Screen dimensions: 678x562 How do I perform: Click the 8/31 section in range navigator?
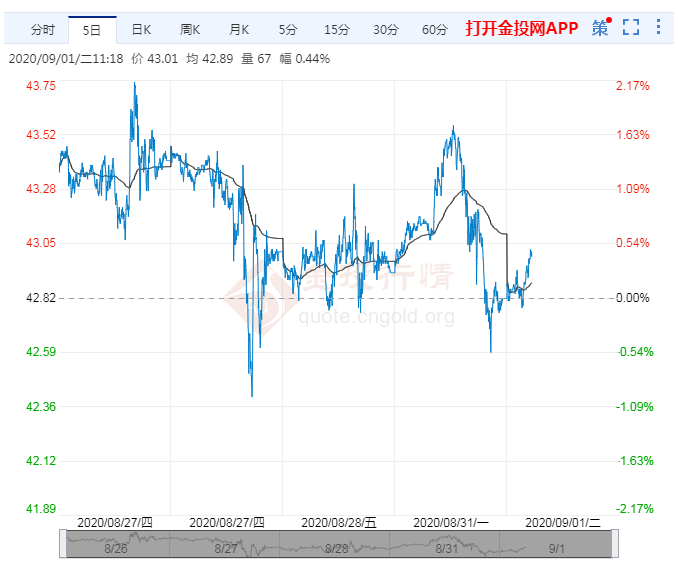pyautogui.click(x=447, y=549)
